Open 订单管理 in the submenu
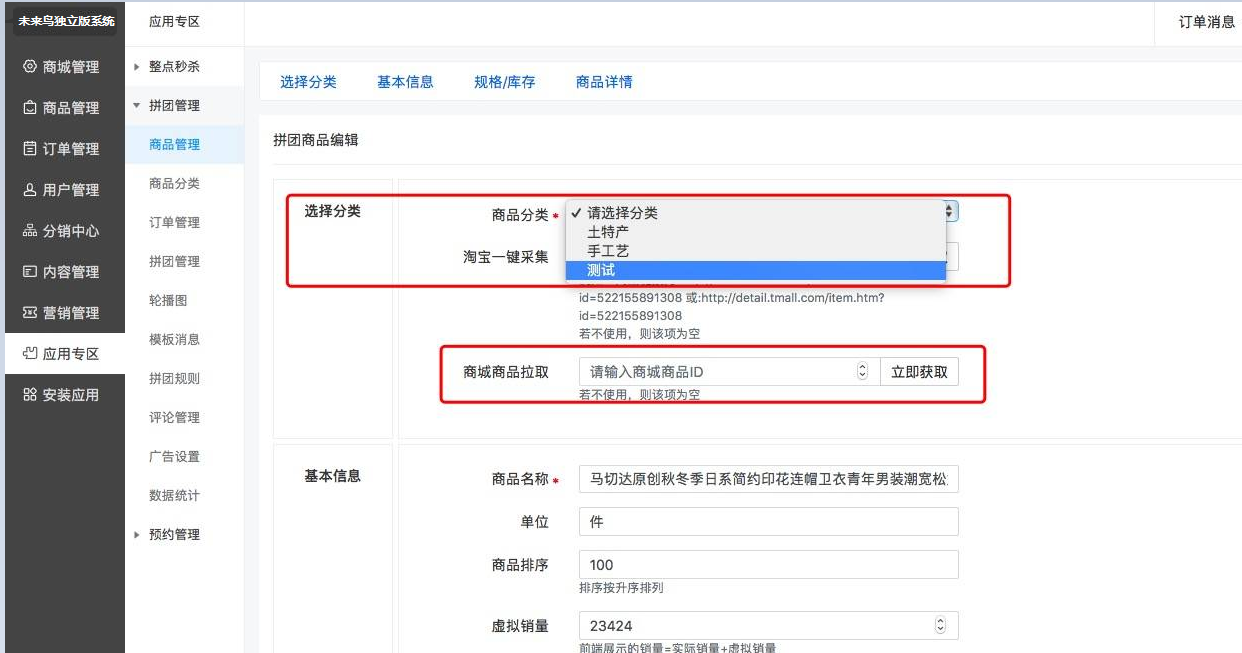This screenshot has height=653, width=1242. coord(174,222)
